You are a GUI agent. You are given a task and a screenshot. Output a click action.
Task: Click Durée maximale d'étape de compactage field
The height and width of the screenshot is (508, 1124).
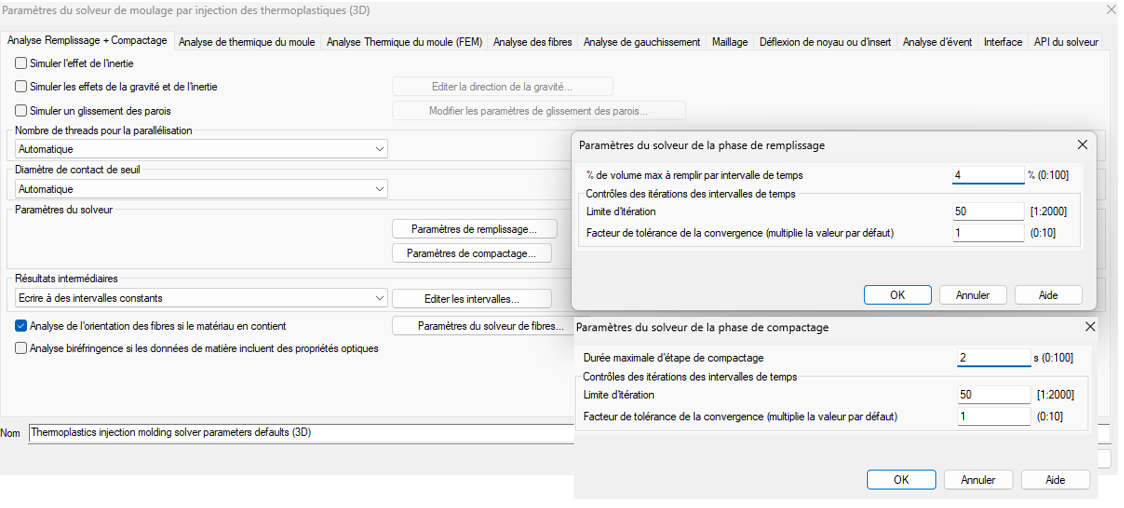[x=992, y=358]
